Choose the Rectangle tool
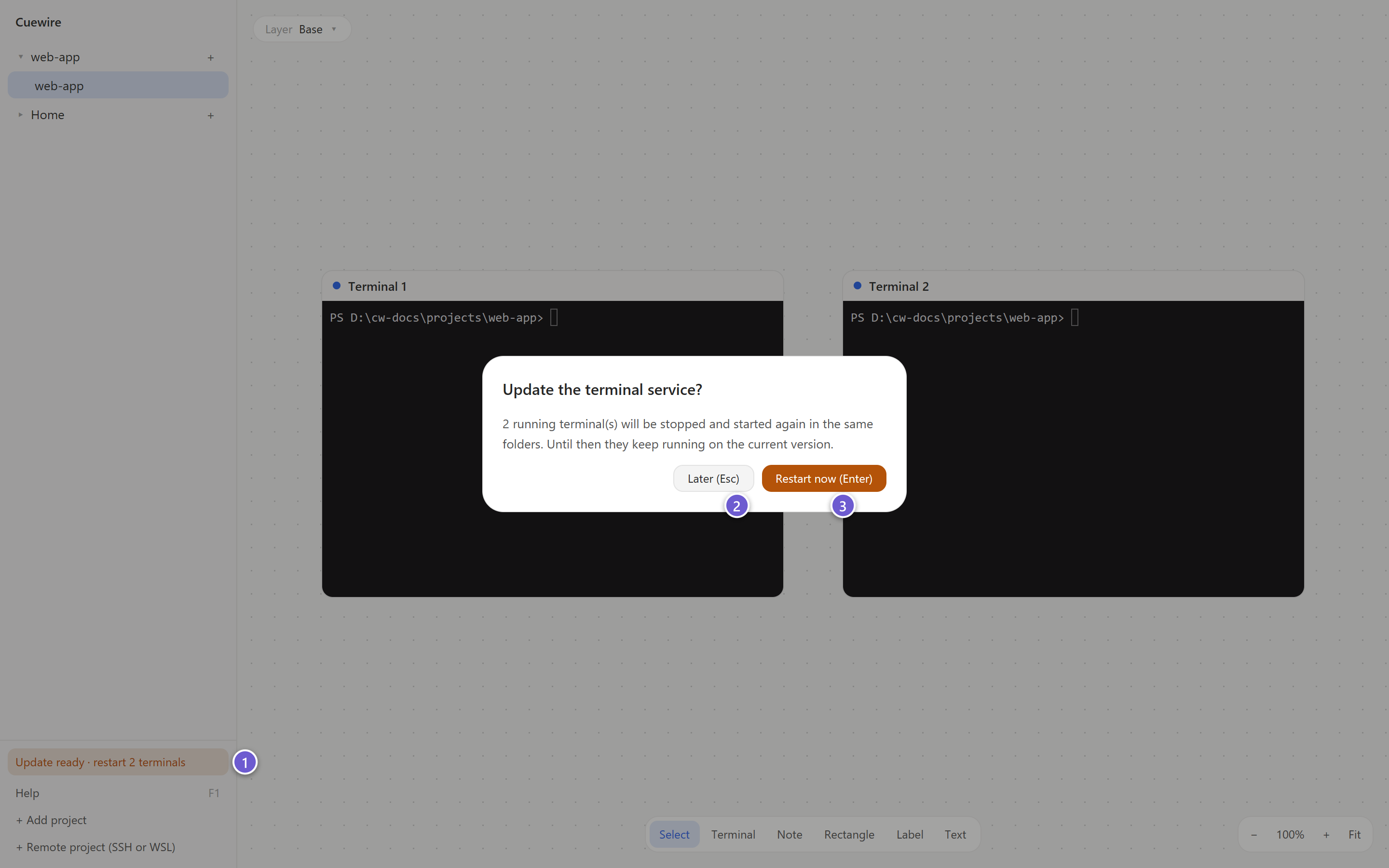 coord(849,834)
